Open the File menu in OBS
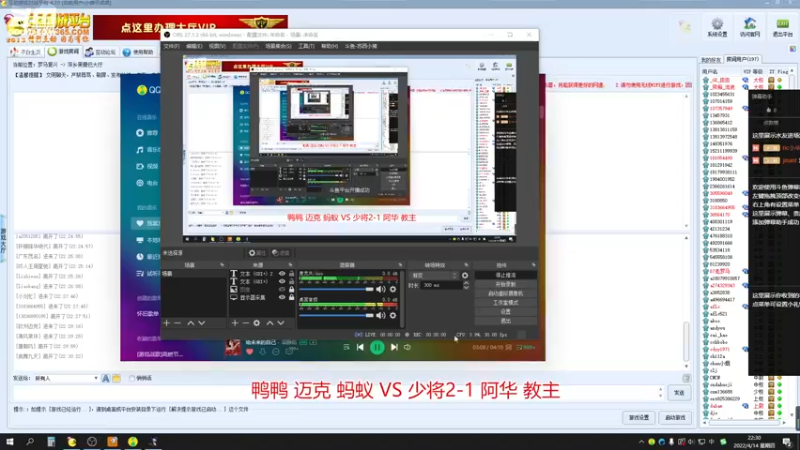This screenshot has height=450, width=800. 171,46
